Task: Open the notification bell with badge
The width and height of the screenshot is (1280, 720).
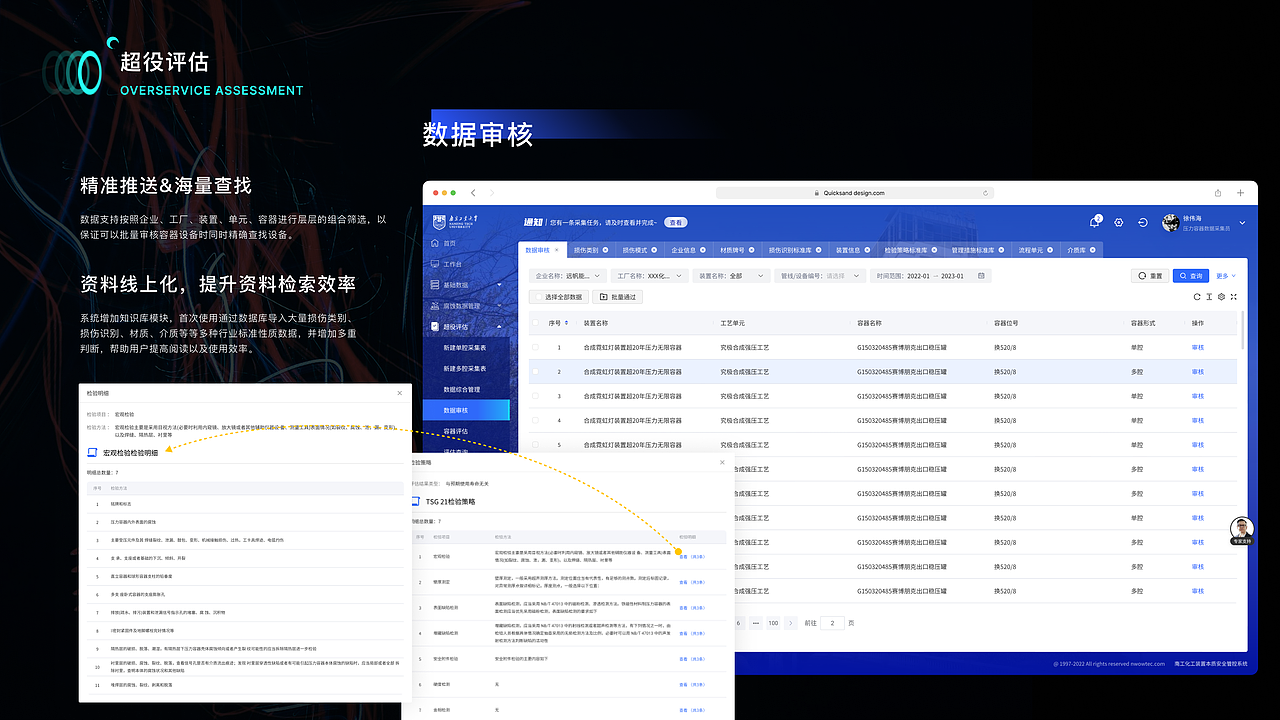Action: tap(1096, 221)
